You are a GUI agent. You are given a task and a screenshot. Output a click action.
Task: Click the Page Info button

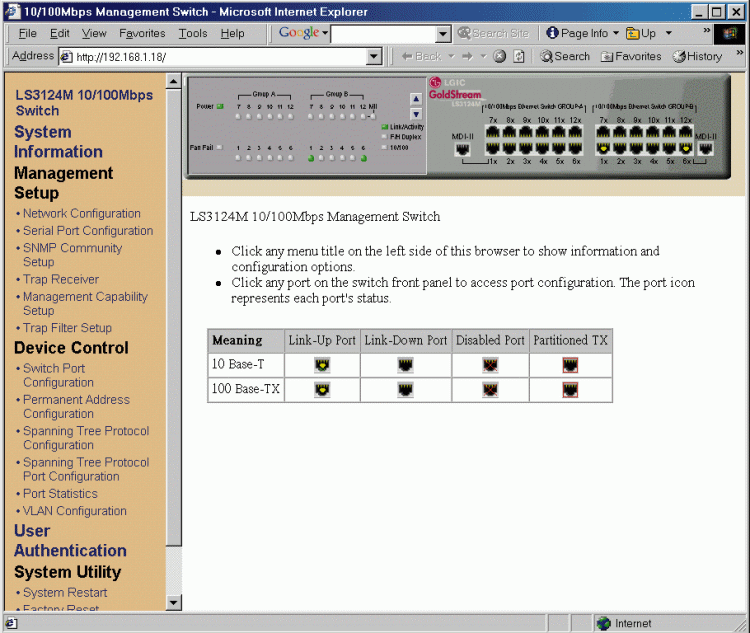(x=577, y=33)
